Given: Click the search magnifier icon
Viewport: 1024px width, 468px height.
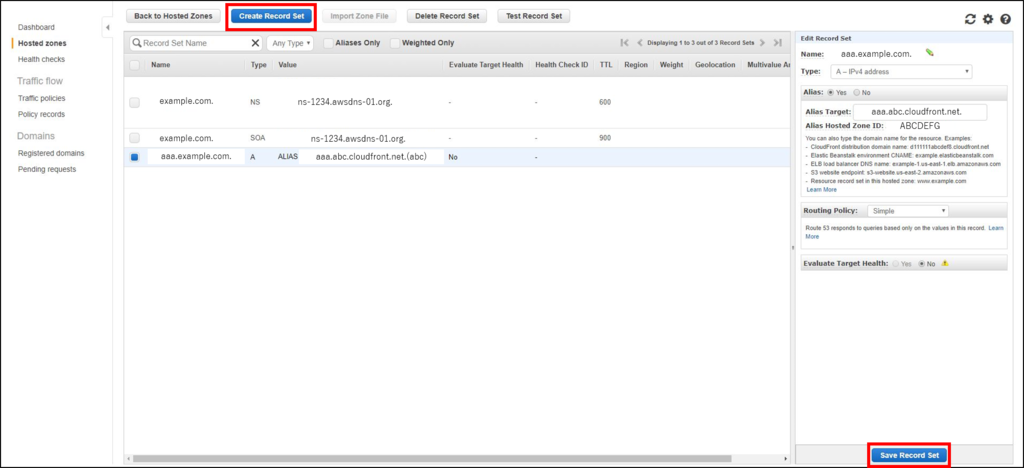Looking at the screenshot, I should coord(137,43).
